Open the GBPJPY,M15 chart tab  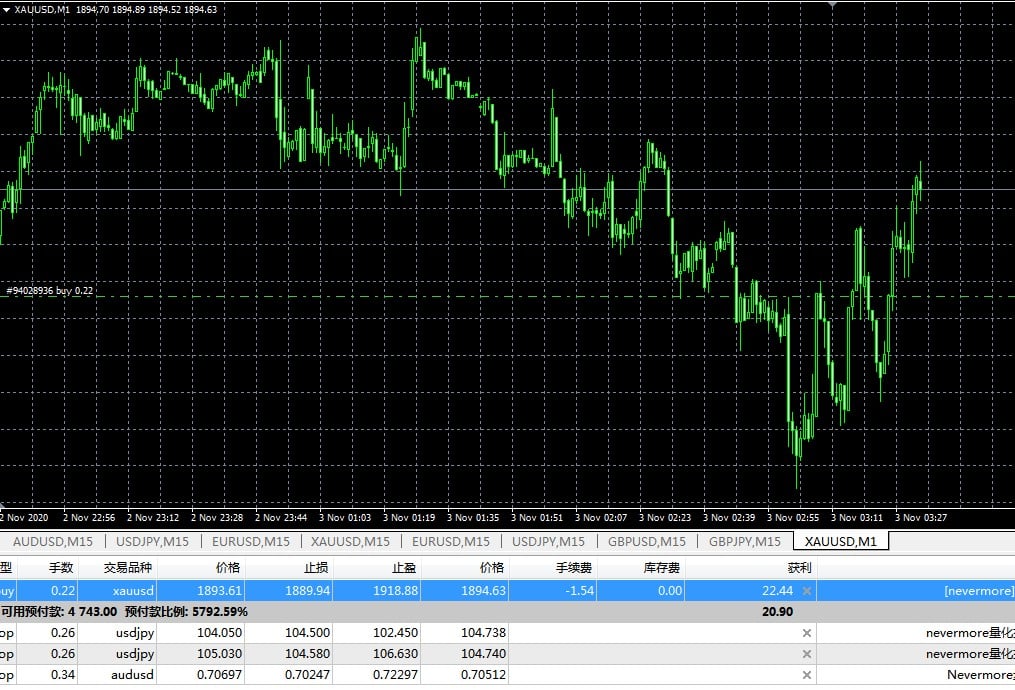(x=744, y=541)
